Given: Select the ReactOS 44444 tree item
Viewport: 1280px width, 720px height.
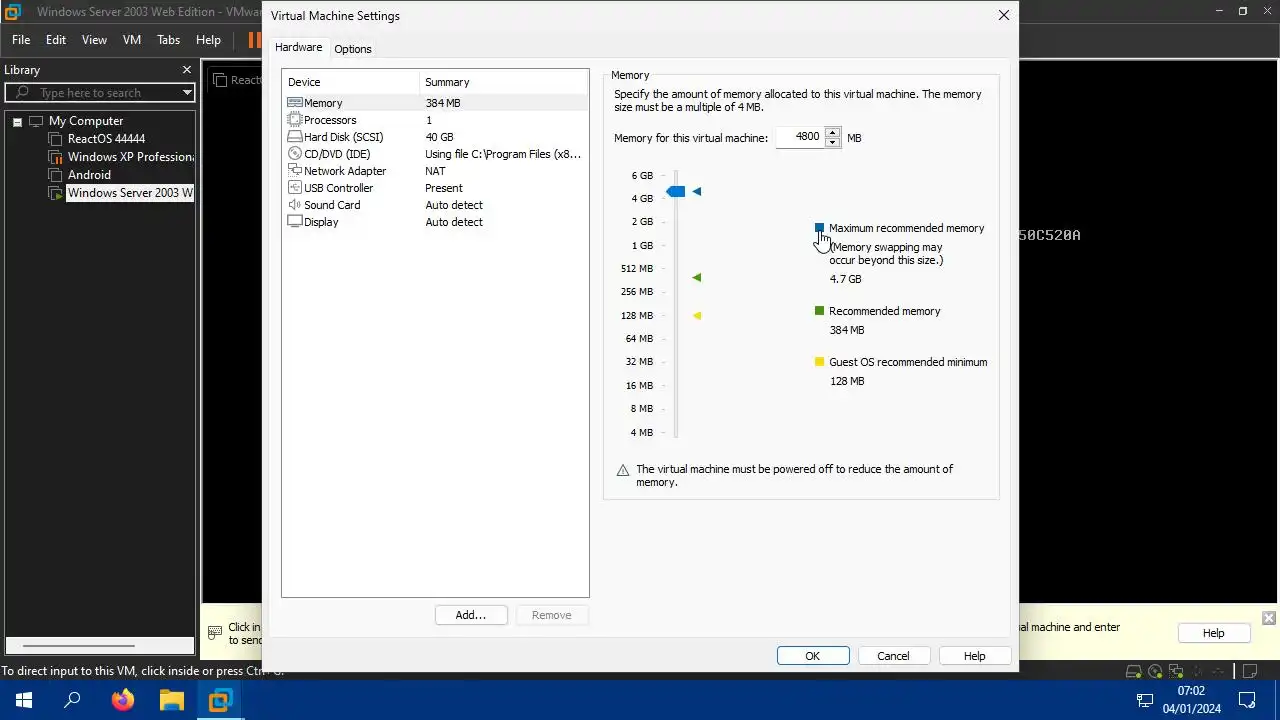Looking at the screenshot, I should click(106, 139).
